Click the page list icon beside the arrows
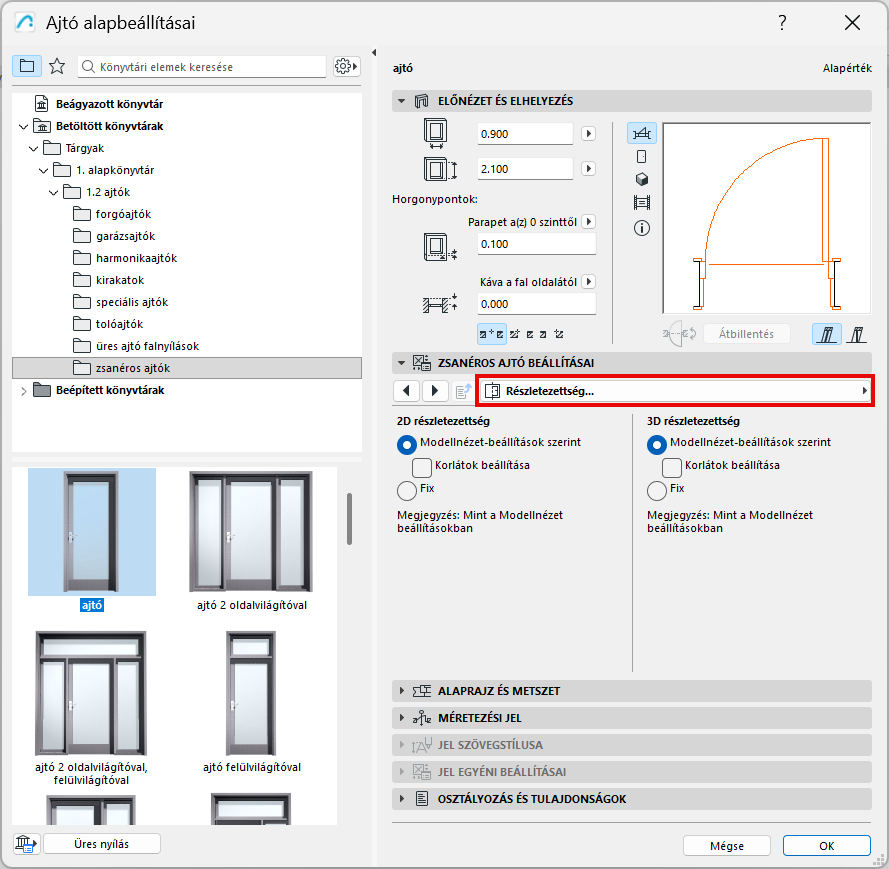This screenshot has width=889, height=869. 463,391
